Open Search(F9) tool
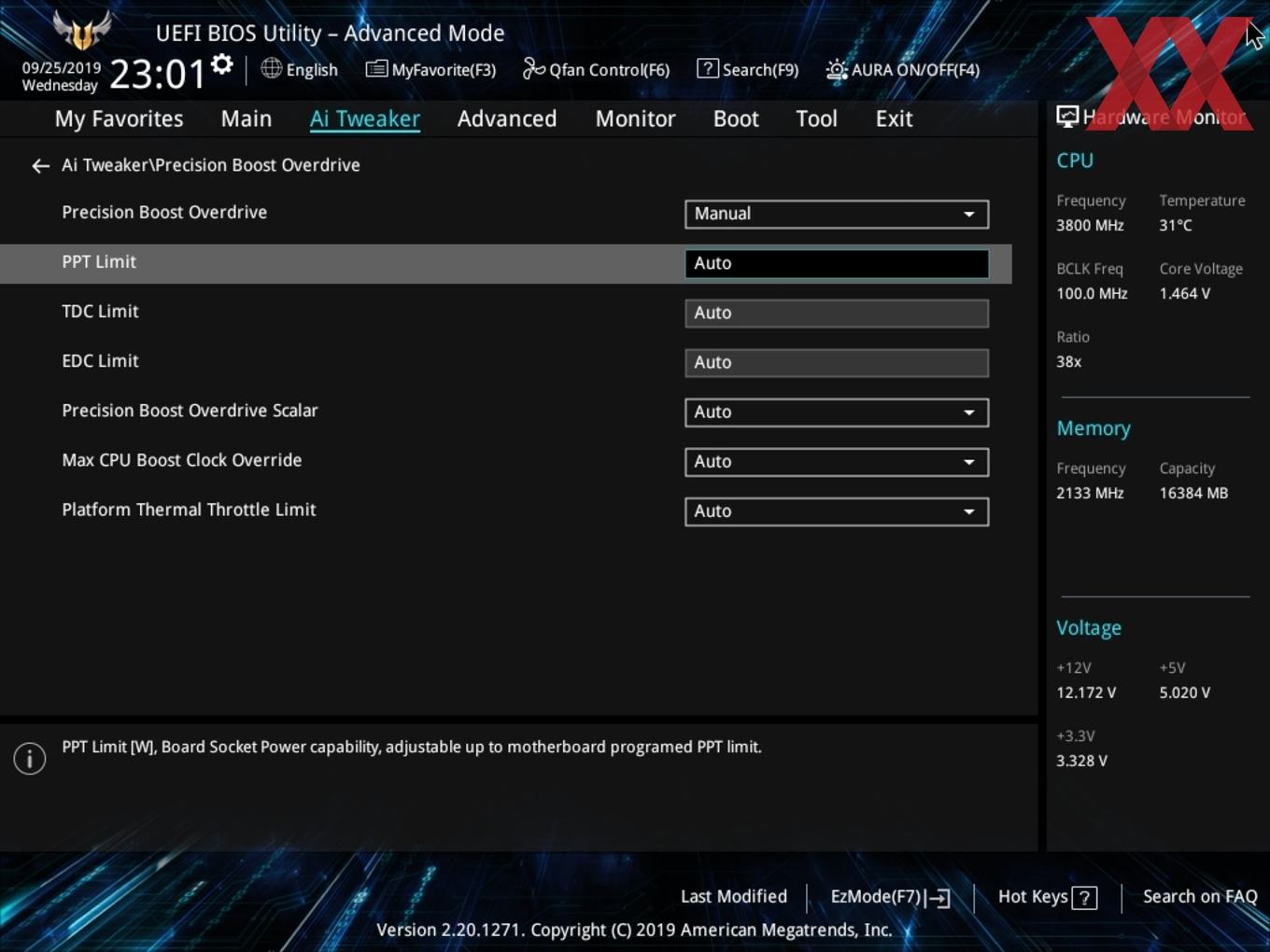The height and width of the screenshot is (952, 1270). pyautogui.click(x=748, y=69)
